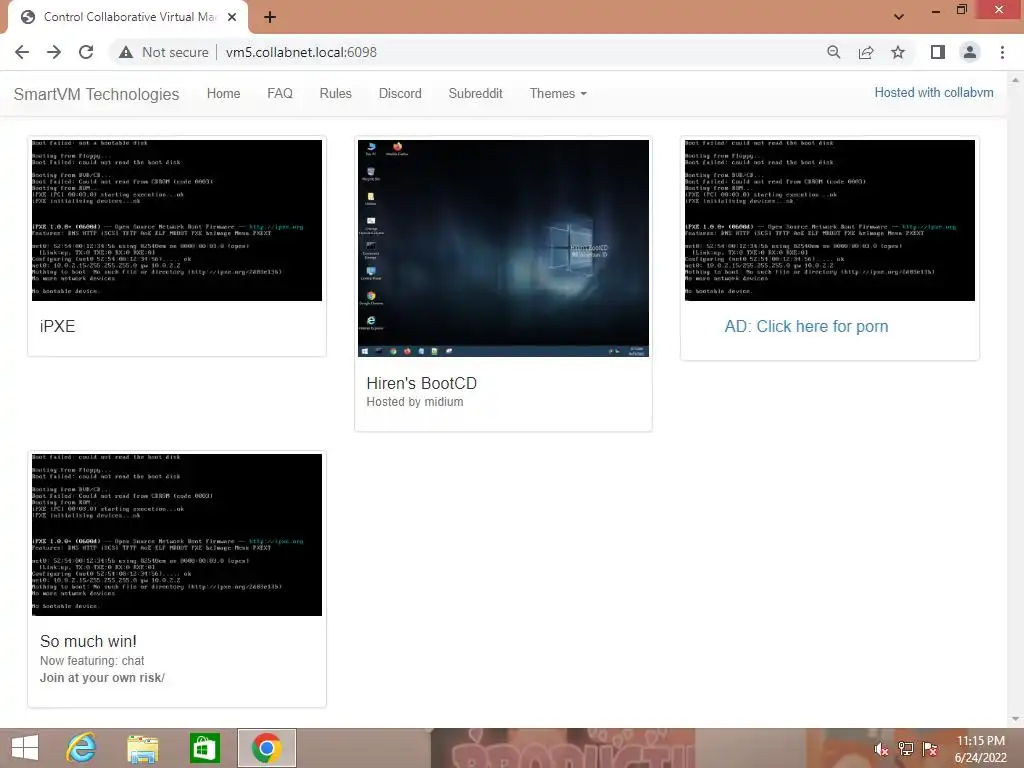Viewport: 1024px width, 768px height.
Task: Click the page vertical scrollbar down arrow
Action: click(x=1015, y=719)
